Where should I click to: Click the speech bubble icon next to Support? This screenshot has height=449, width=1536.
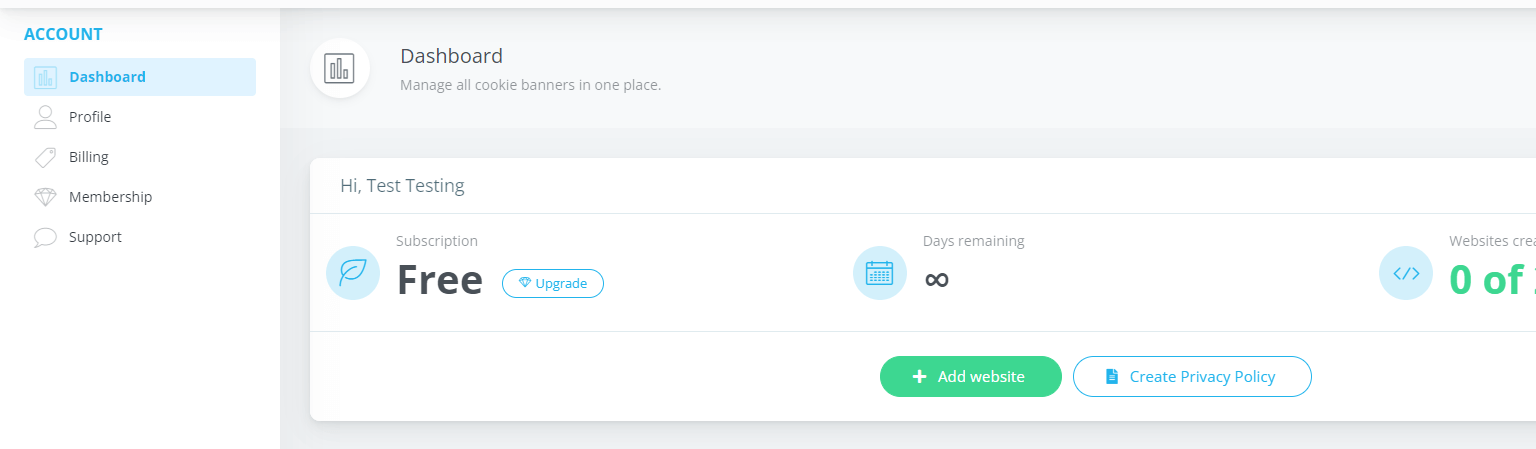45,237
